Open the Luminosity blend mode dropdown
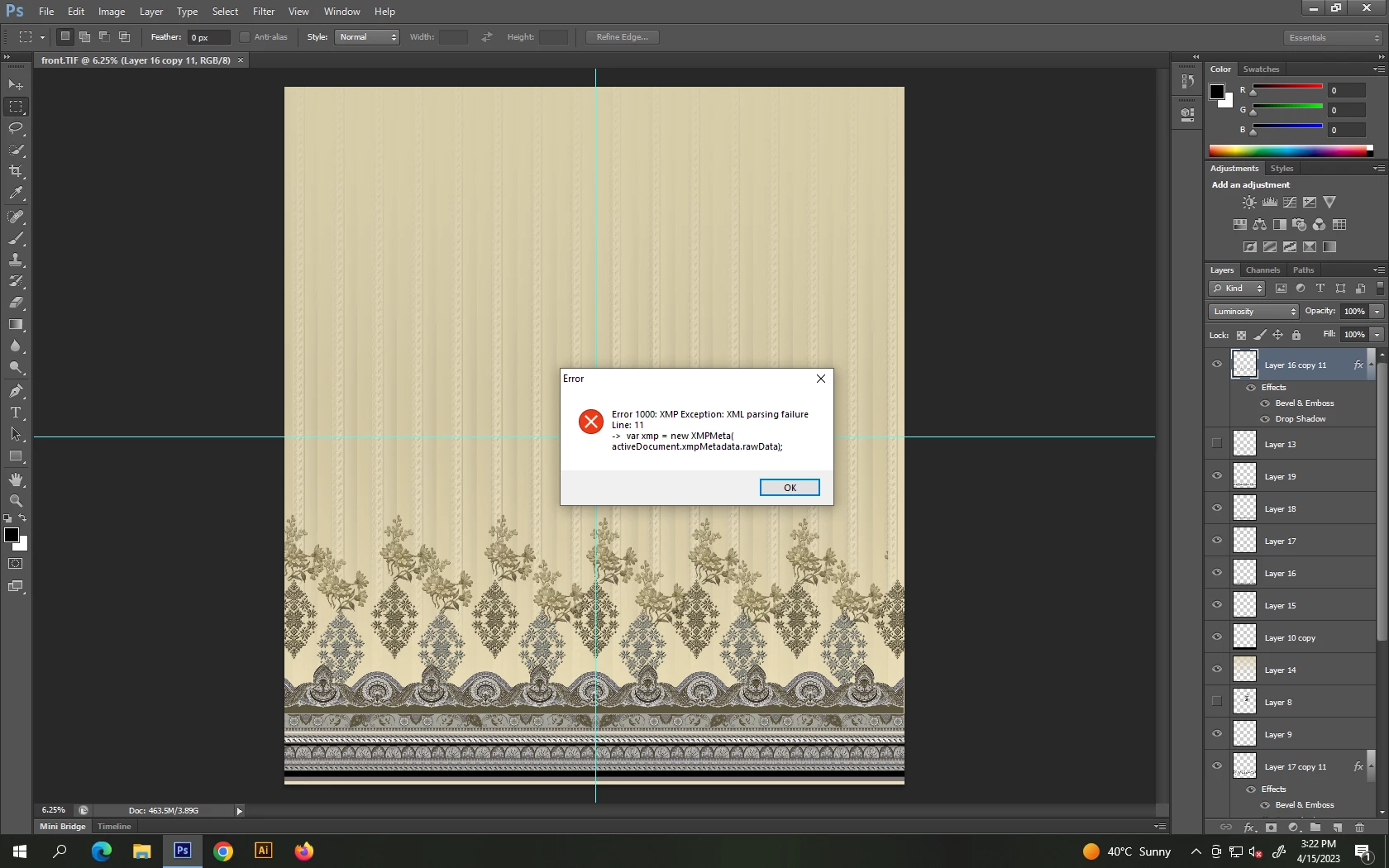1389x868 pixels. (x=1254, y=312)
